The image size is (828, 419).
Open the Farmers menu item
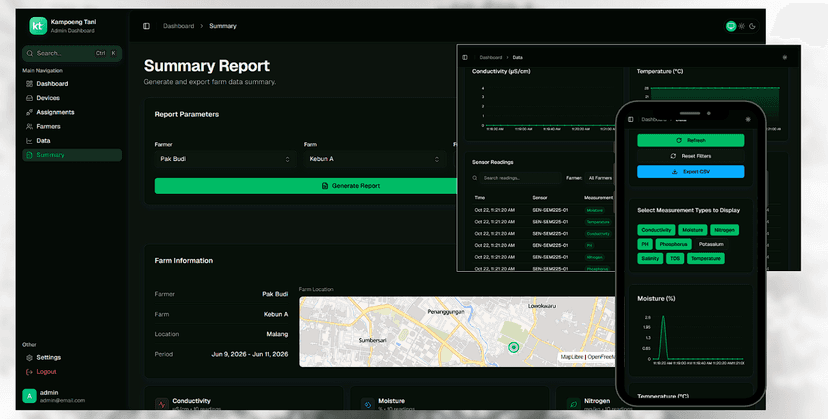coord(72,126)
